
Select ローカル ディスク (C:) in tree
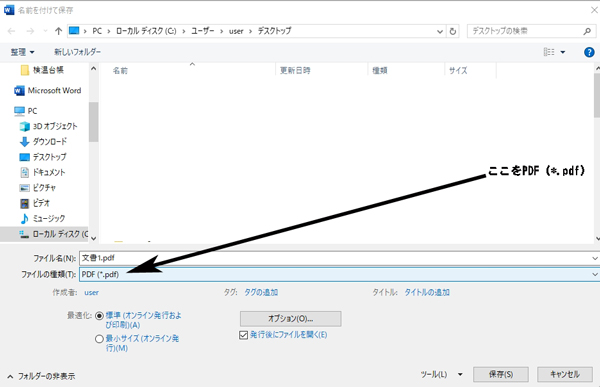[x=54, y=234]
